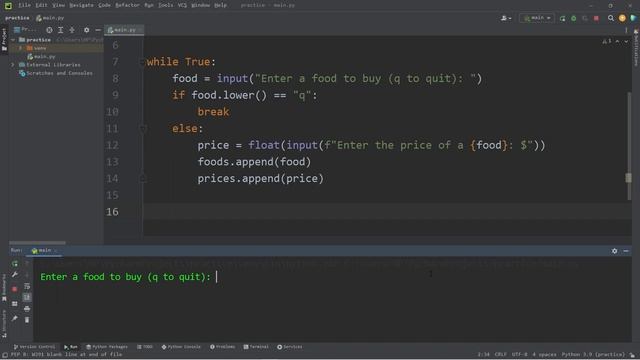Open the Version Control tool window
The width and height of the screenshot is (640, 360).
[x=34, y=347]
